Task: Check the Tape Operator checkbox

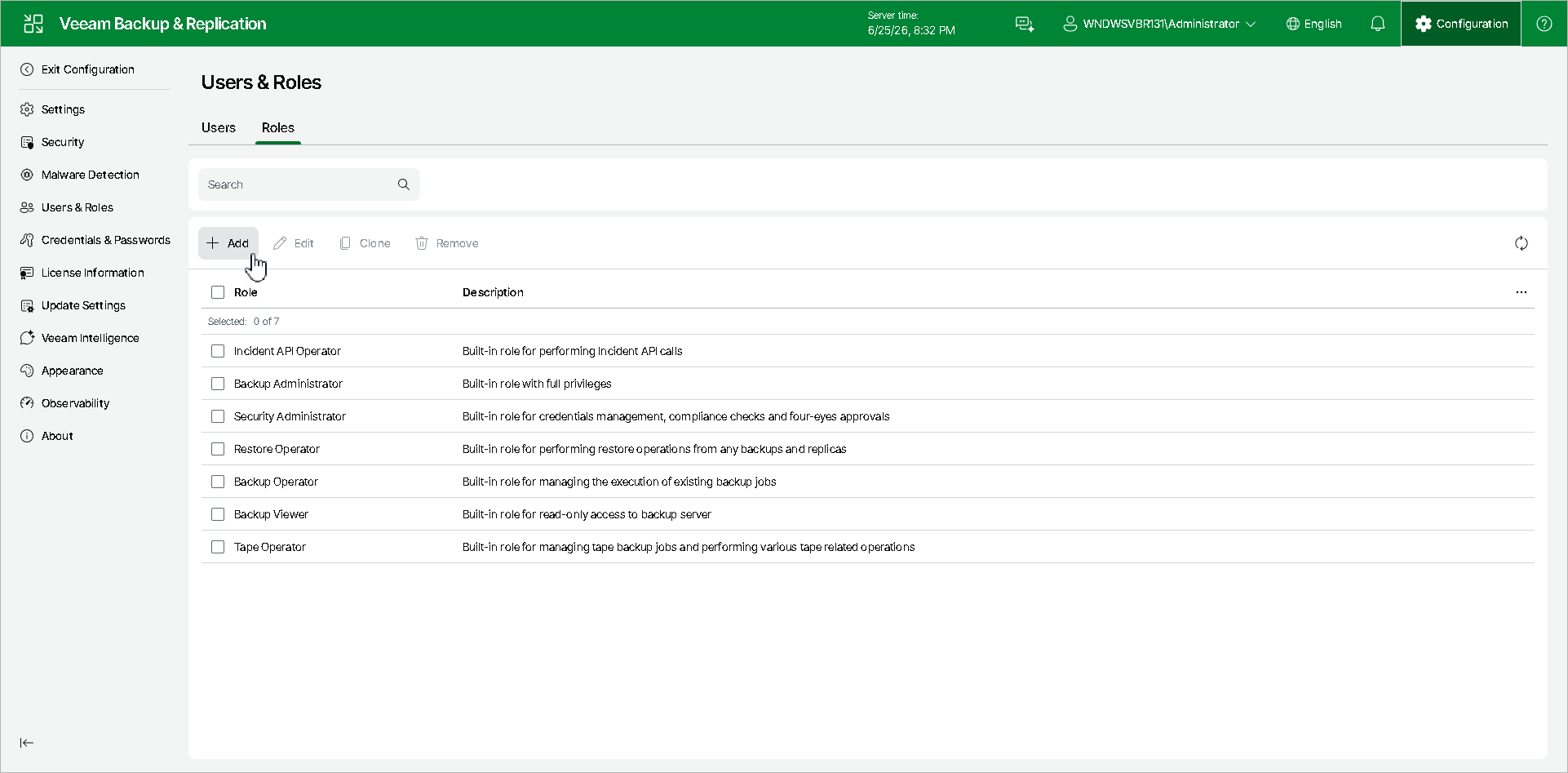Action: click(218, 547)
